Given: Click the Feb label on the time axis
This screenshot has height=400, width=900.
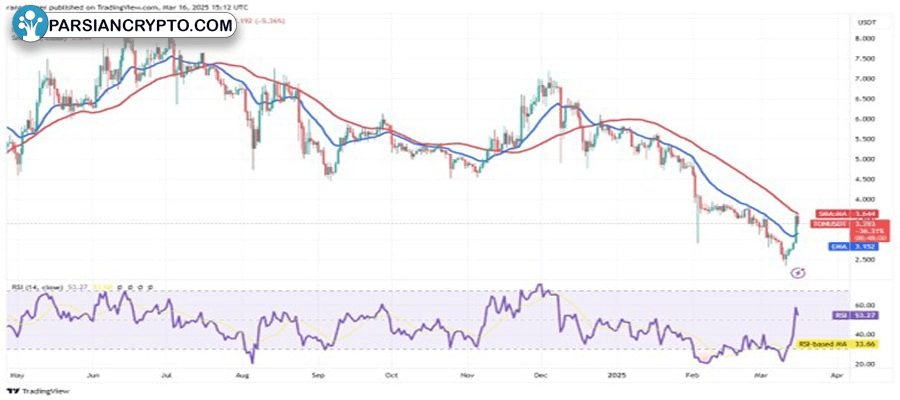Looking at the screenshot, I should 693,375.
